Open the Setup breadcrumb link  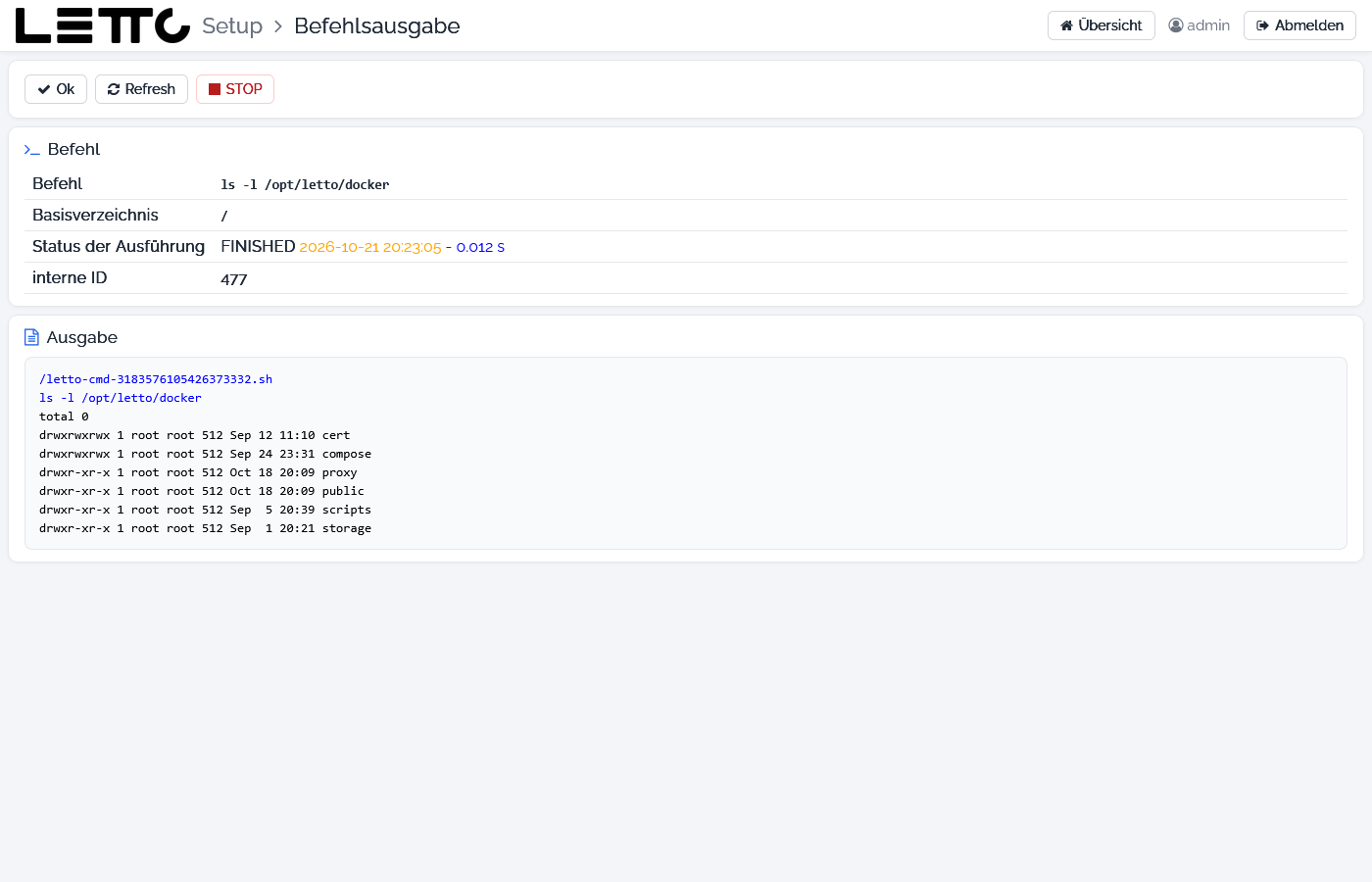tap(232, 25)
